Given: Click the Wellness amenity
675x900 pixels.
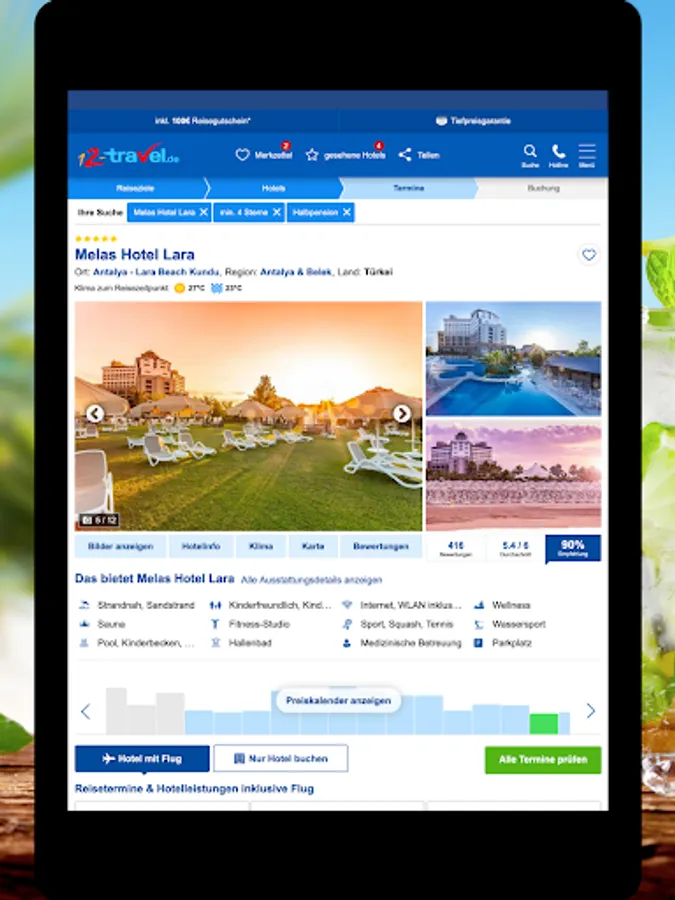Looking at the screenshot, I should (x=502, y=605).
